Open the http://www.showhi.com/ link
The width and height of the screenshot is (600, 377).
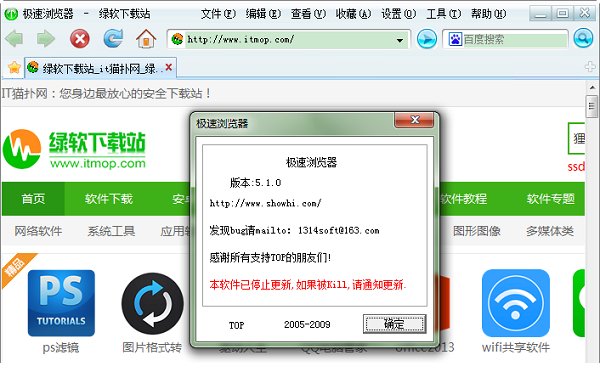click(265, 203)
